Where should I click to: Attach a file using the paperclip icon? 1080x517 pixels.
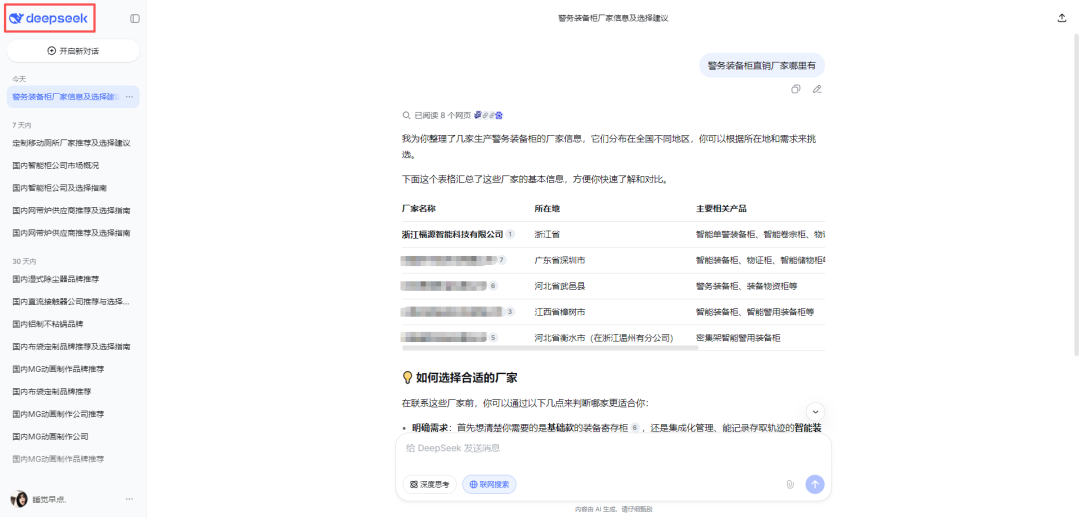point(789,484)
